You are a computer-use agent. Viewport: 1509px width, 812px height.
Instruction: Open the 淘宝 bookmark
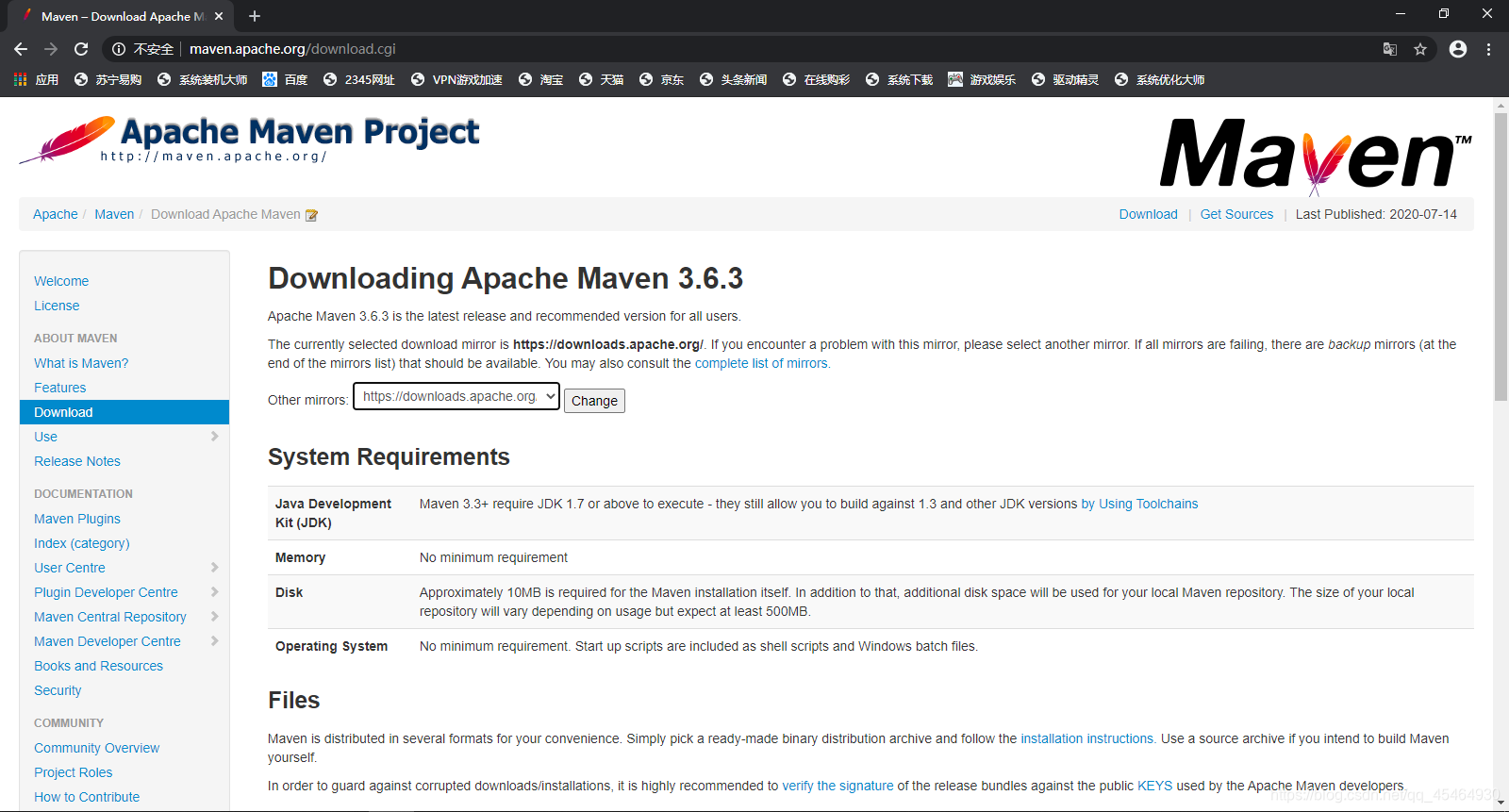pyautogui.click(x=540, y=80)
